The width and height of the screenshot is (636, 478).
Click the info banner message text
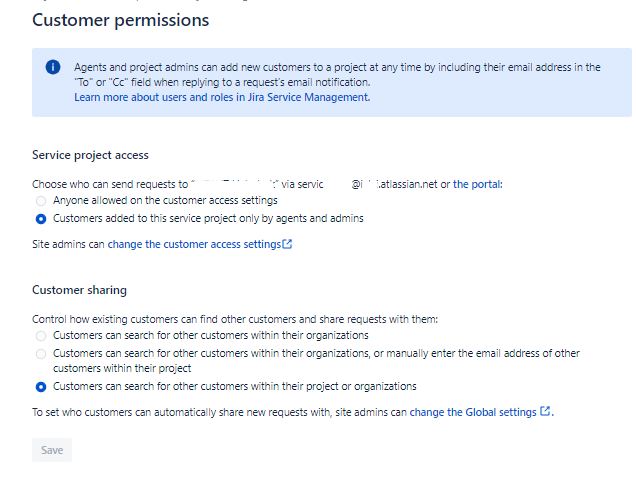(x=337, y=75)
